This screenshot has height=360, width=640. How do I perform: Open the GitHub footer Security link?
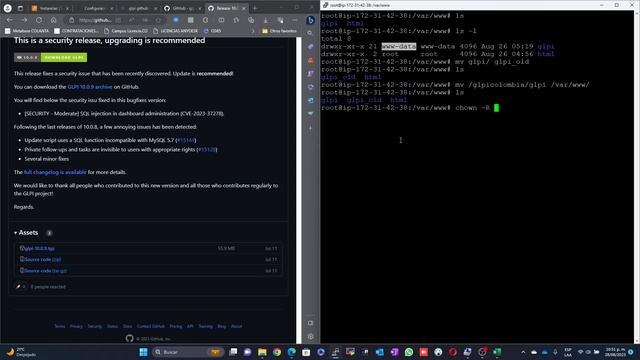point(95,327)
